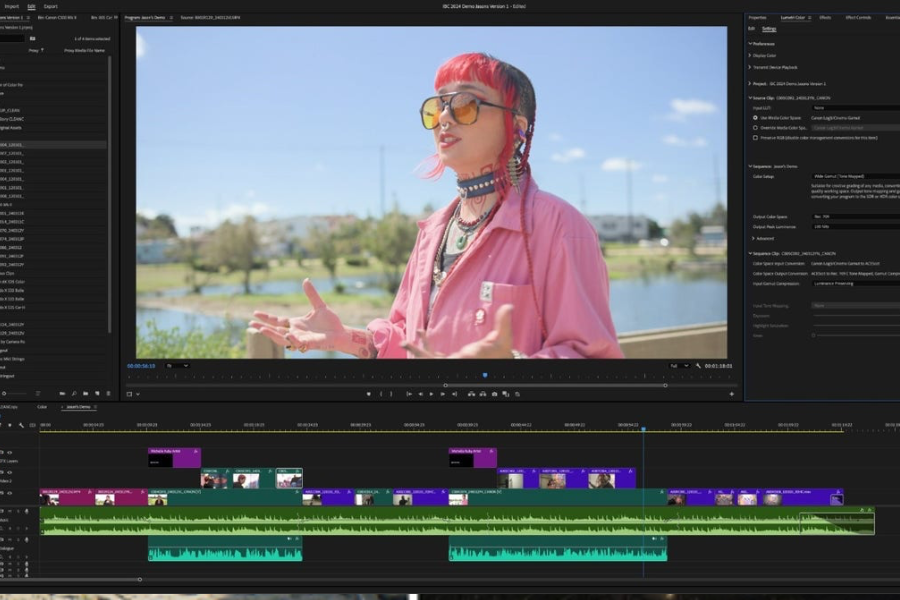Step forward one frame in program monitor
The height and width of the screenshot is (600, 900).
443,394
